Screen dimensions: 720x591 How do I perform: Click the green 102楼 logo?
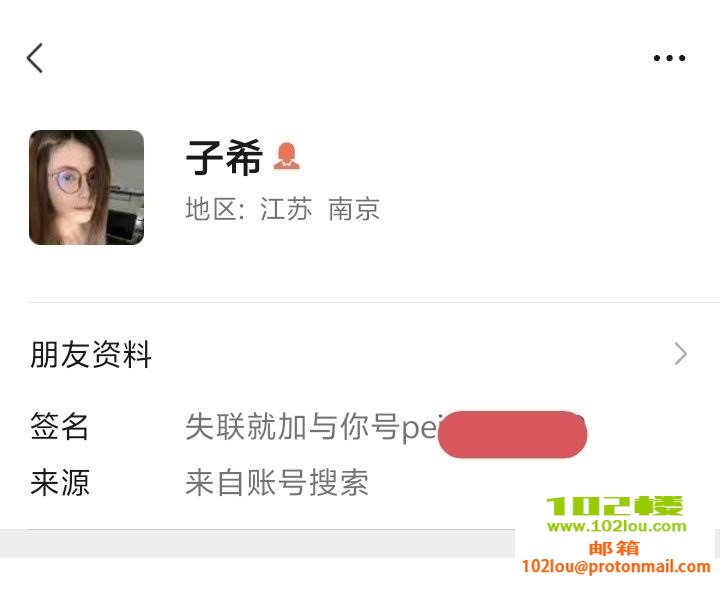click(615, 507)
